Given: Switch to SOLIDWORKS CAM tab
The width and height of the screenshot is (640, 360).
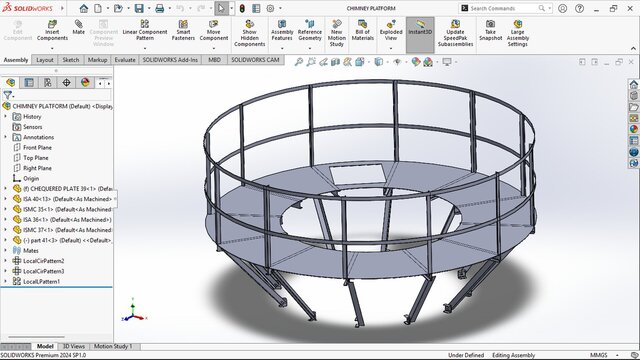Looking at the screenshot, I should [x=256, y=60].
